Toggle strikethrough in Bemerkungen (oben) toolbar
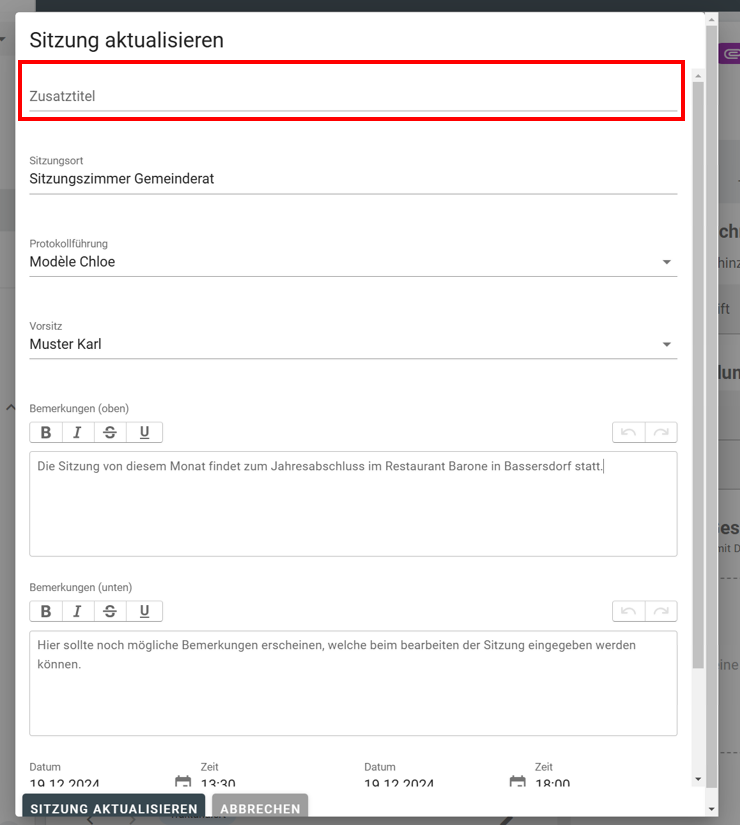 click(110, 433)
